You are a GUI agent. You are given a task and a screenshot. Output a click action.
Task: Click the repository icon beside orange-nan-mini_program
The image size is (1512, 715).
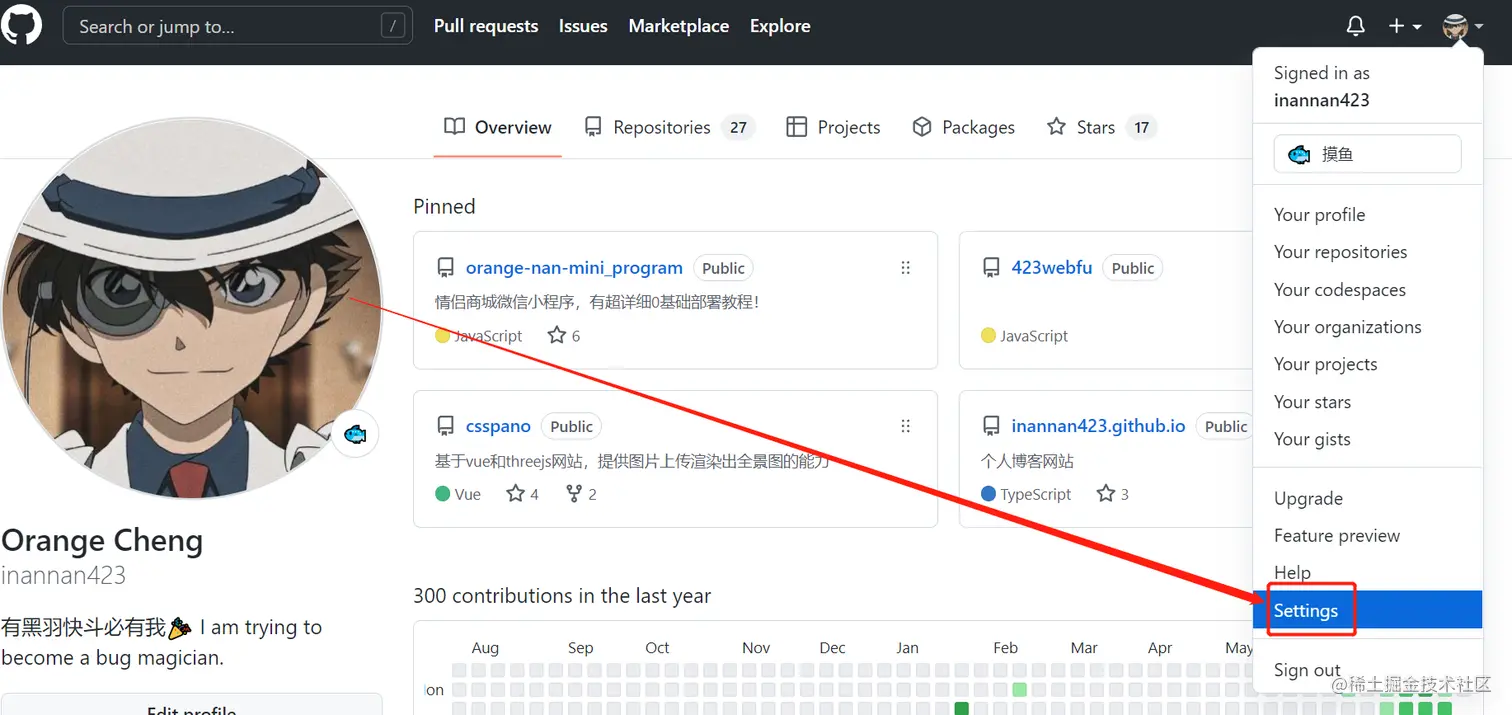point(446,268)
